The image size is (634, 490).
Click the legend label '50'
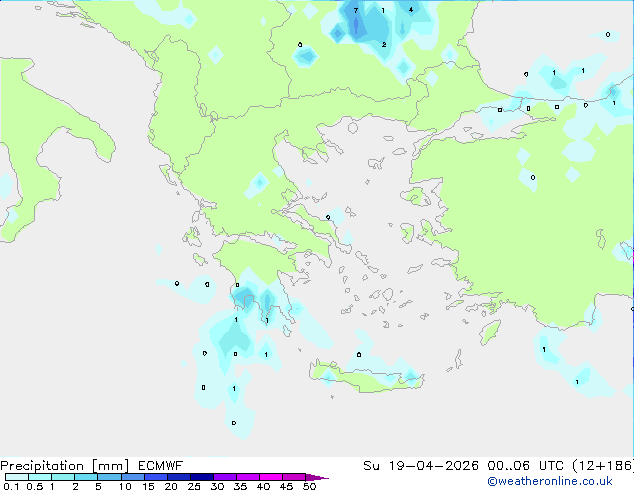pyautogui.click(x=309, y=486)
